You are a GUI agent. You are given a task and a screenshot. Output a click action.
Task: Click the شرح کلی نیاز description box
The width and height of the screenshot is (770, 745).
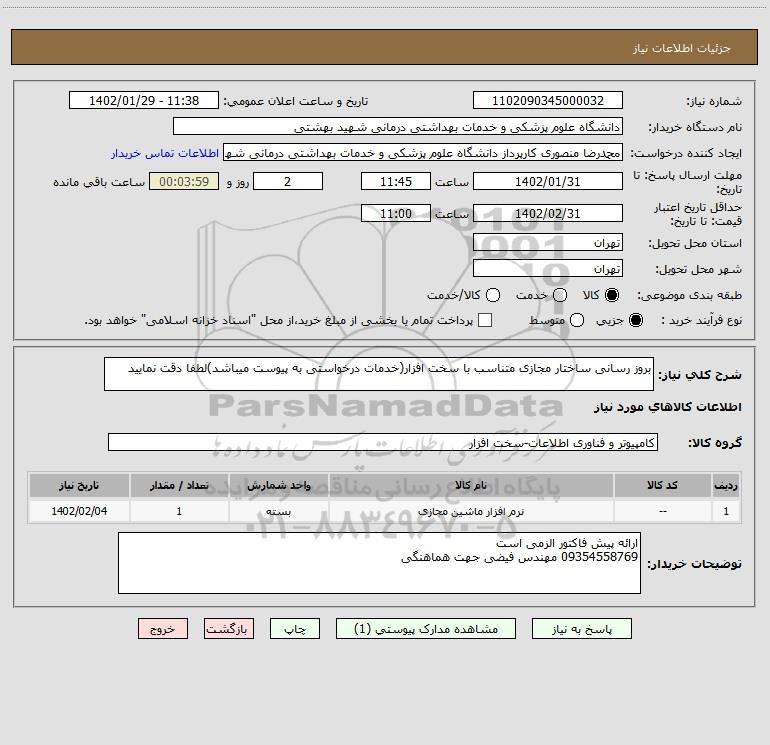click(379, 374)
